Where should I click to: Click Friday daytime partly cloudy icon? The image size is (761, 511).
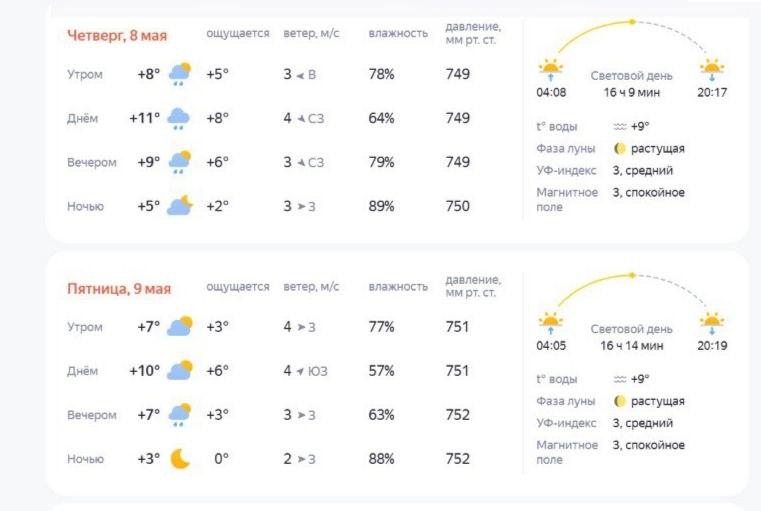pyautogui.click(x=180, y=371)
